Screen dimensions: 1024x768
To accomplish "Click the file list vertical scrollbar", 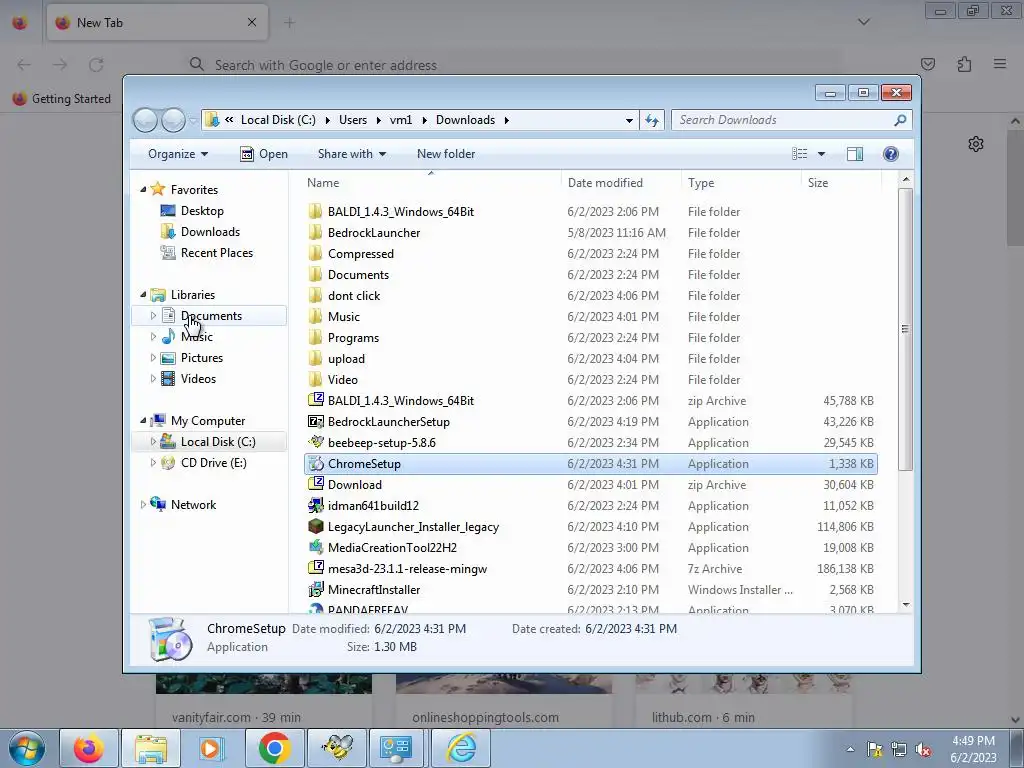I will click(x=905, y=328).
